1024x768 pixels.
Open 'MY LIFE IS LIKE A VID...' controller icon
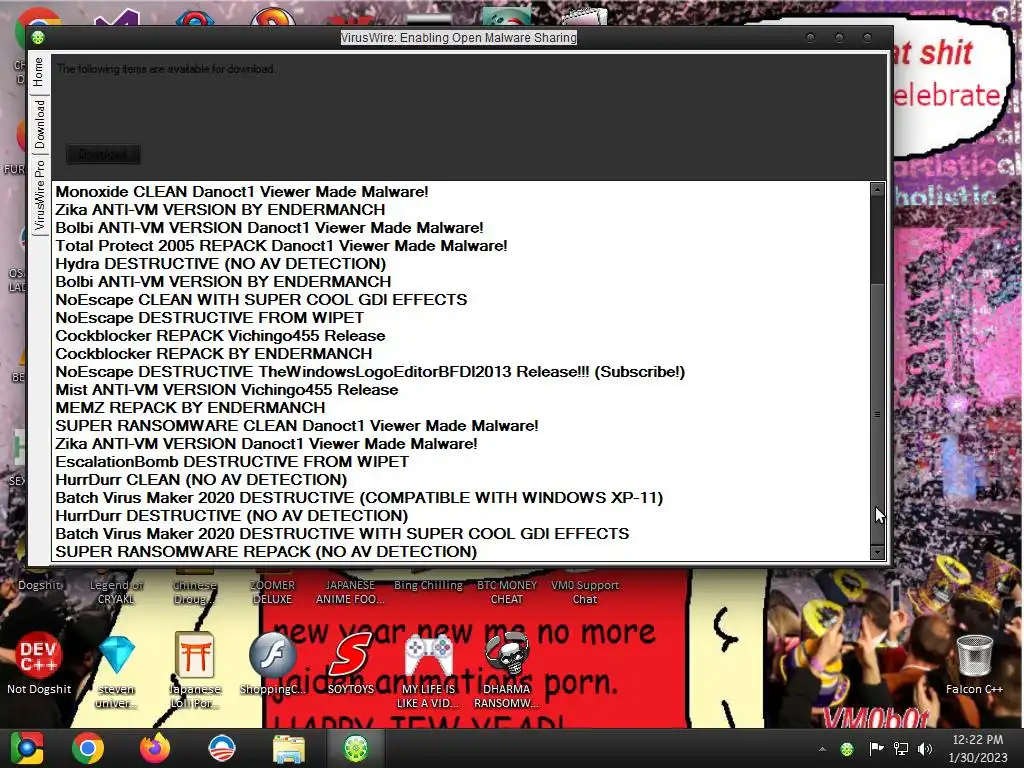click(428, 669)
